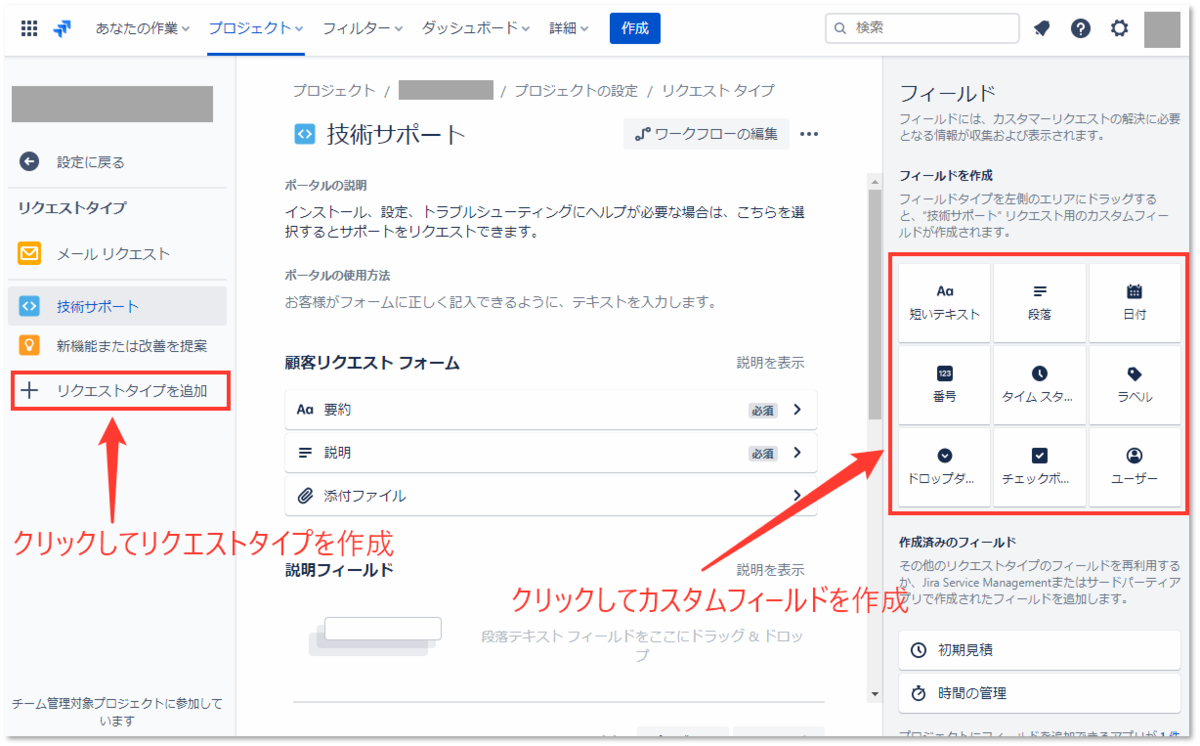Image resolution: width=1200 pixels, height=746 pixels.
Task: Select the 段落 field type icon
Action: [x=1039, y=300]
